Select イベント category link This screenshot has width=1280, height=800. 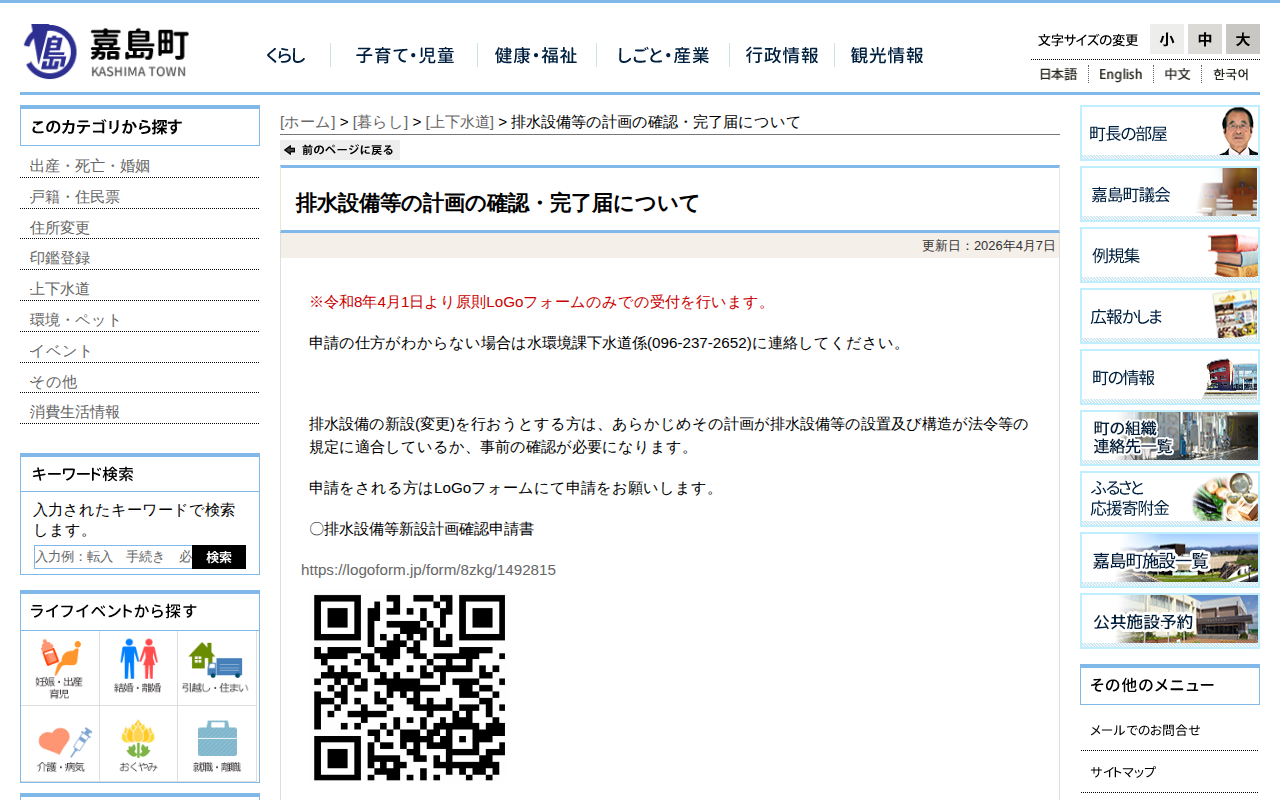(61, 351)
